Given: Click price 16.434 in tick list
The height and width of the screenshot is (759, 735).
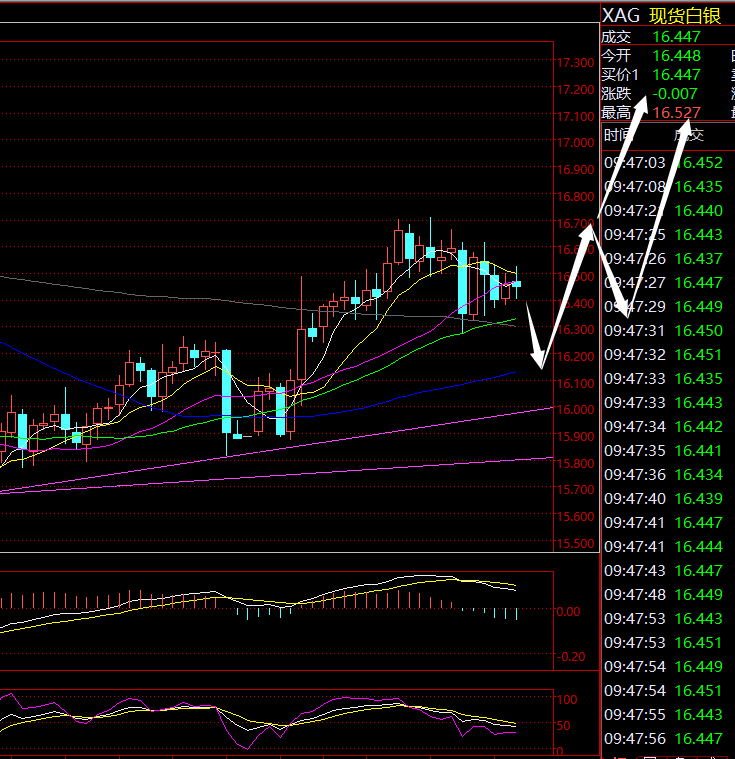Looking at the screenshot, I should [699, 474].
